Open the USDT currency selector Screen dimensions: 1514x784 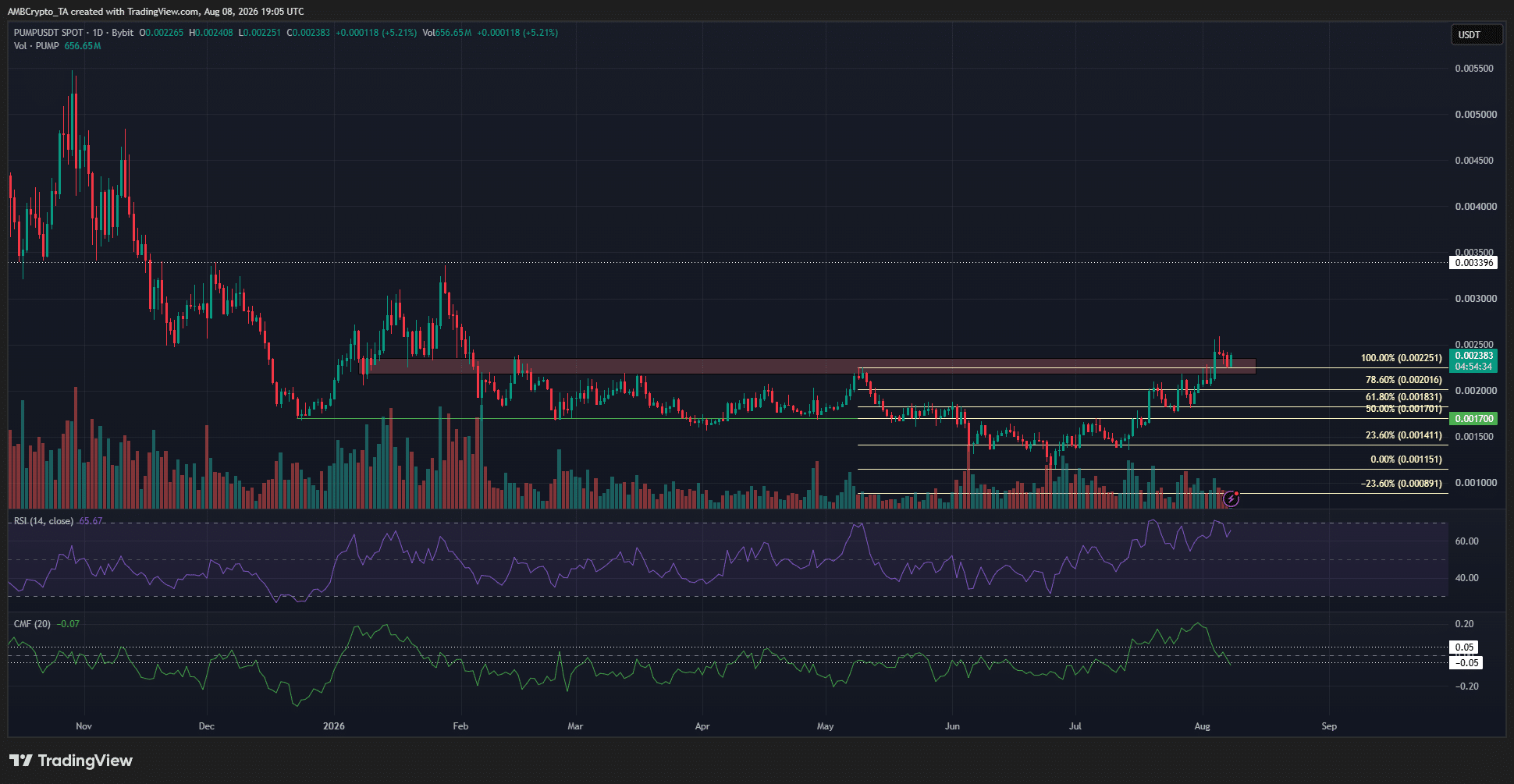point(1476,34)
